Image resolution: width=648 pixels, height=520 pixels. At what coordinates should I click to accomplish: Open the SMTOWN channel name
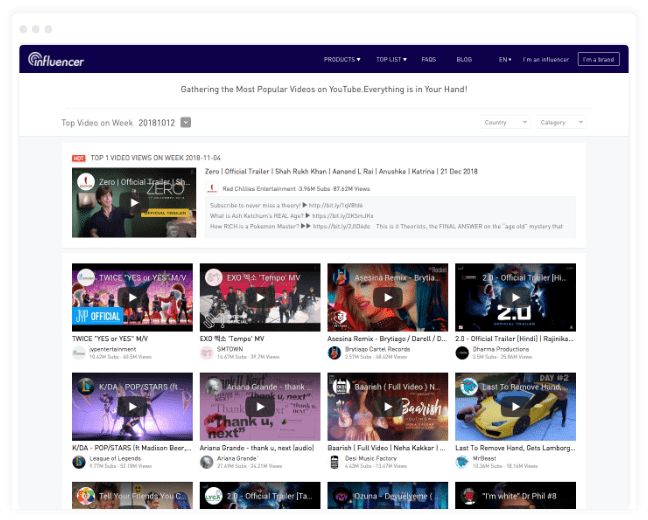click(230, 349)
